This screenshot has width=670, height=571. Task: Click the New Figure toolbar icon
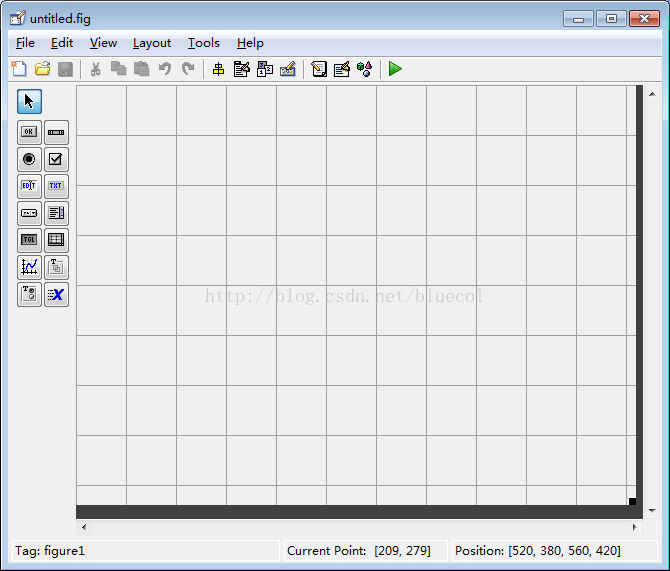pyautogui.click(x=19, y=69)
